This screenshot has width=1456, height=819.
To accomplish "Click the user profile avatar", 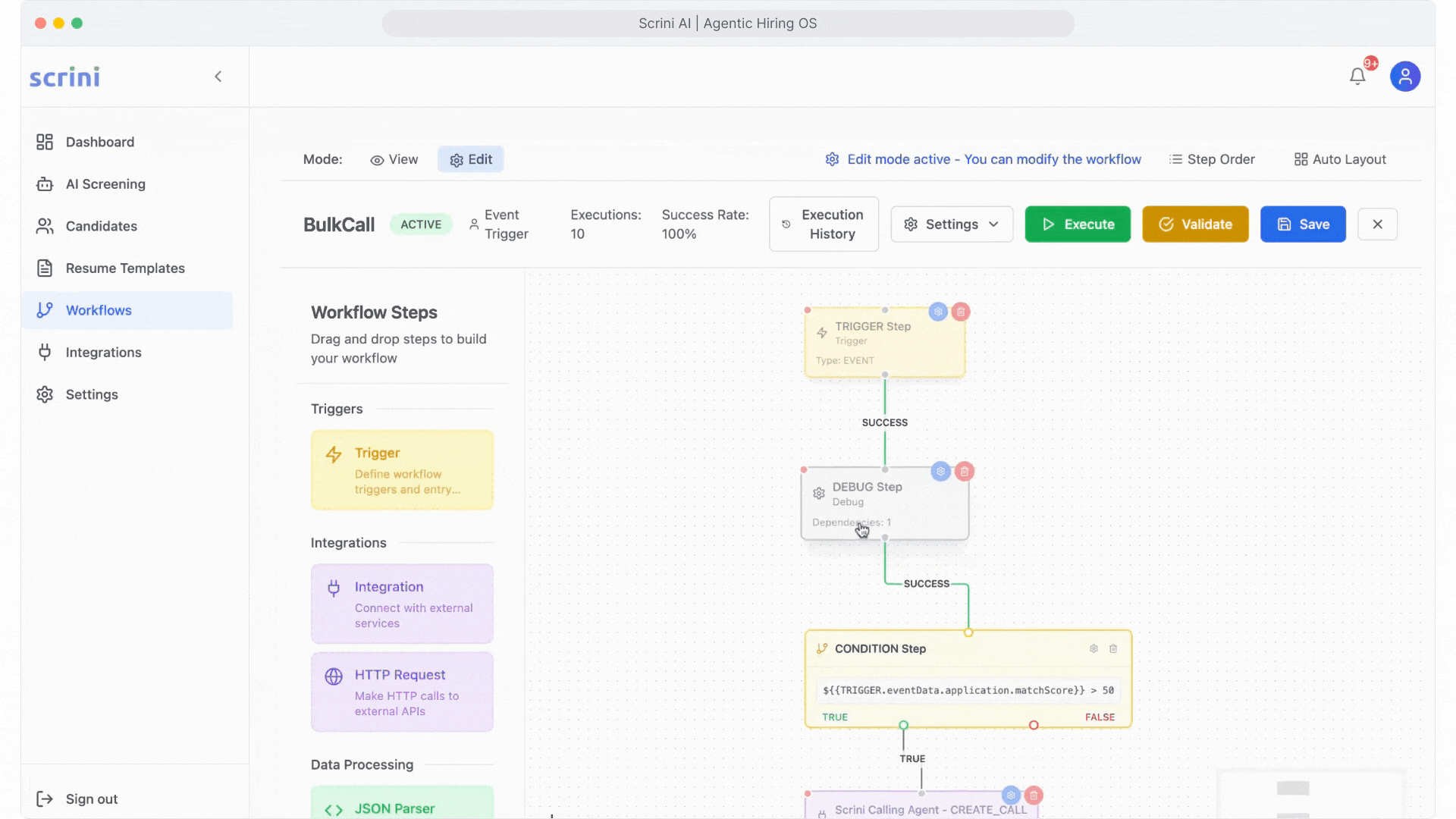I will 1404,77.
